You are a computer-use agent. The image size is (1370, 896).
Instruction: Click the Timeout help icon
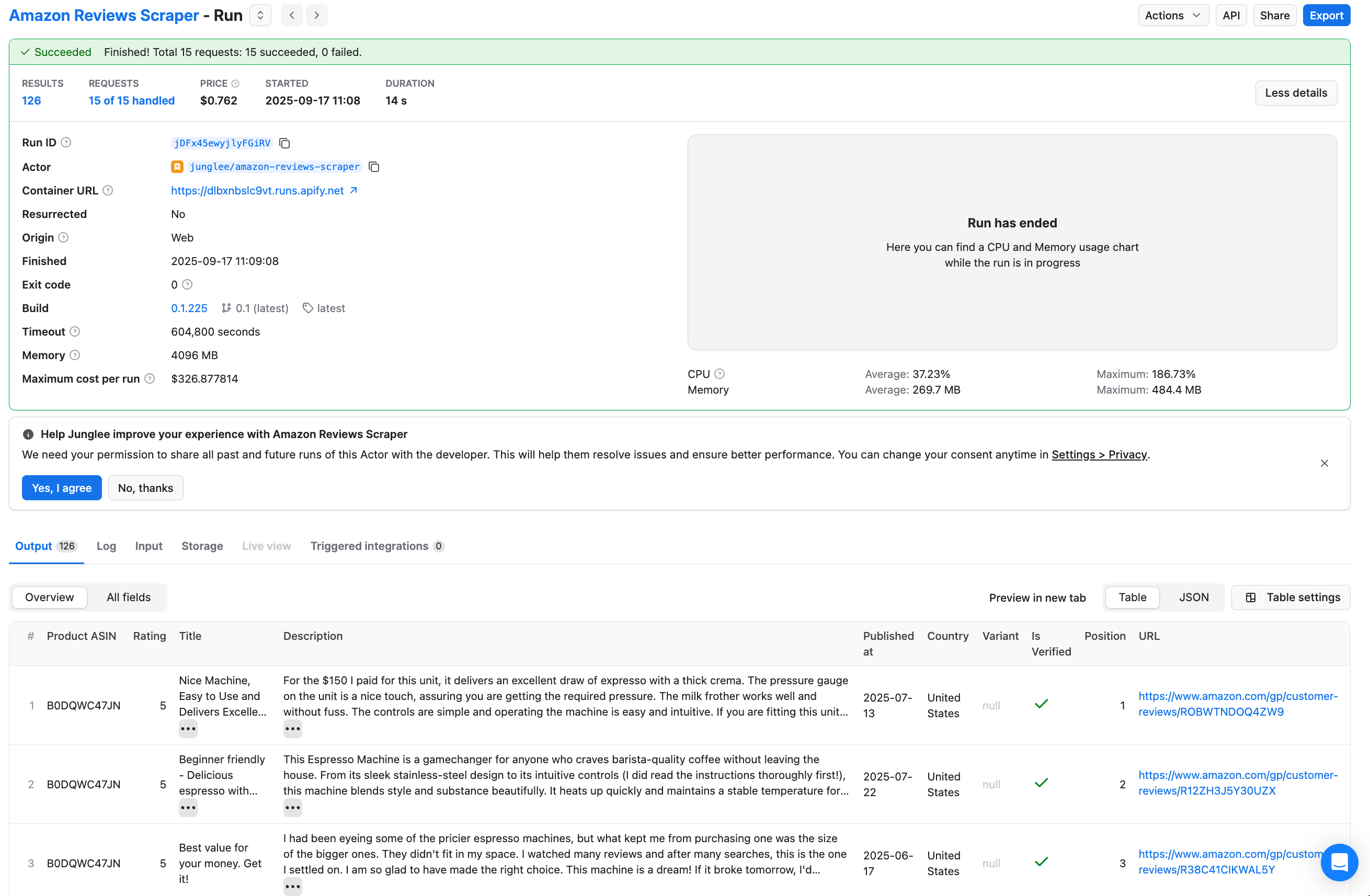click(x=75, y=331)
